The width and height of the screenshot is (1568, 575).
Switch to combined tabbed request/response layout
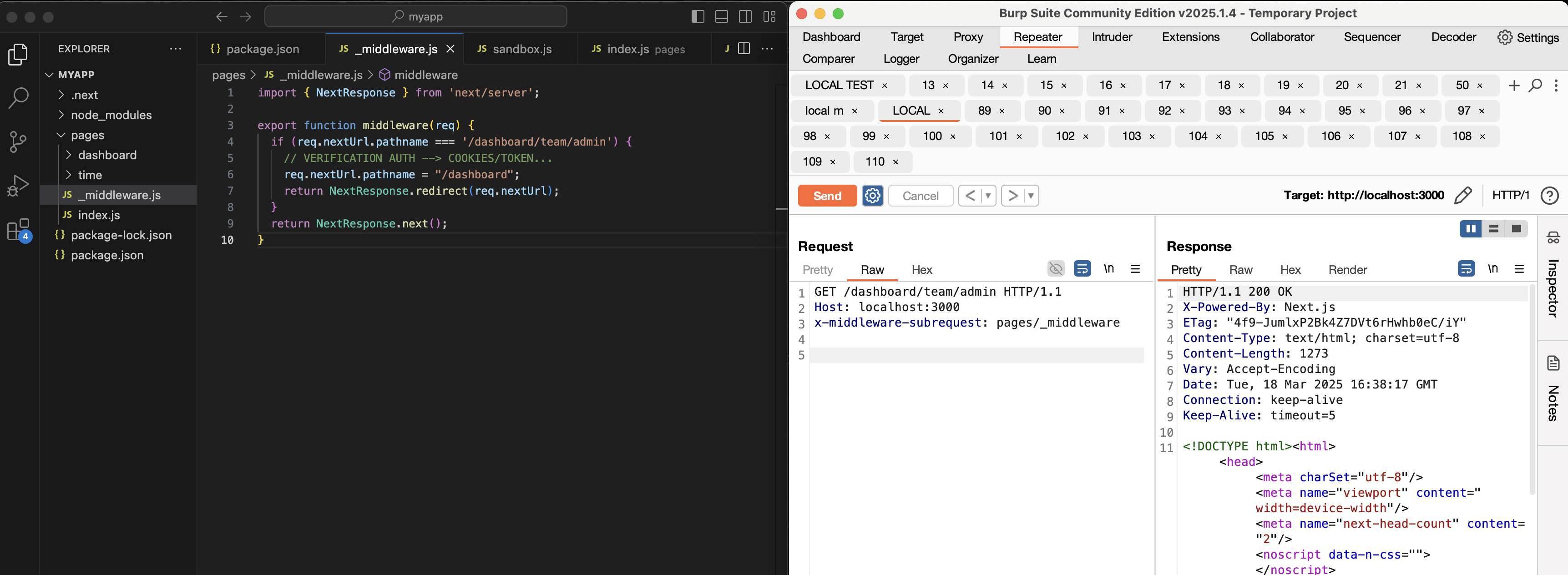point(1516,229)
